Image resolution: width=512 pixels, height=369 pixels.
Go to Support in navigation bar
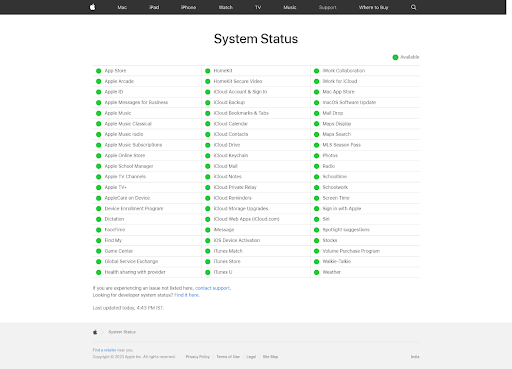click(327, 7)
